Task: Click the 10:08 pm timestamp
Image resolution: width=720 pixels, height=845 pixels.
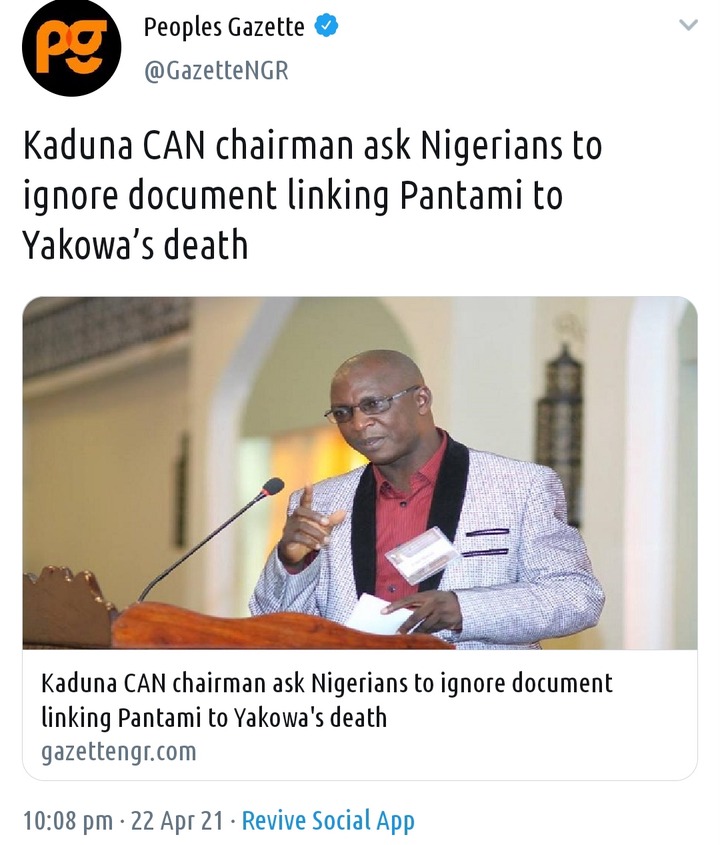Action: 68,821
